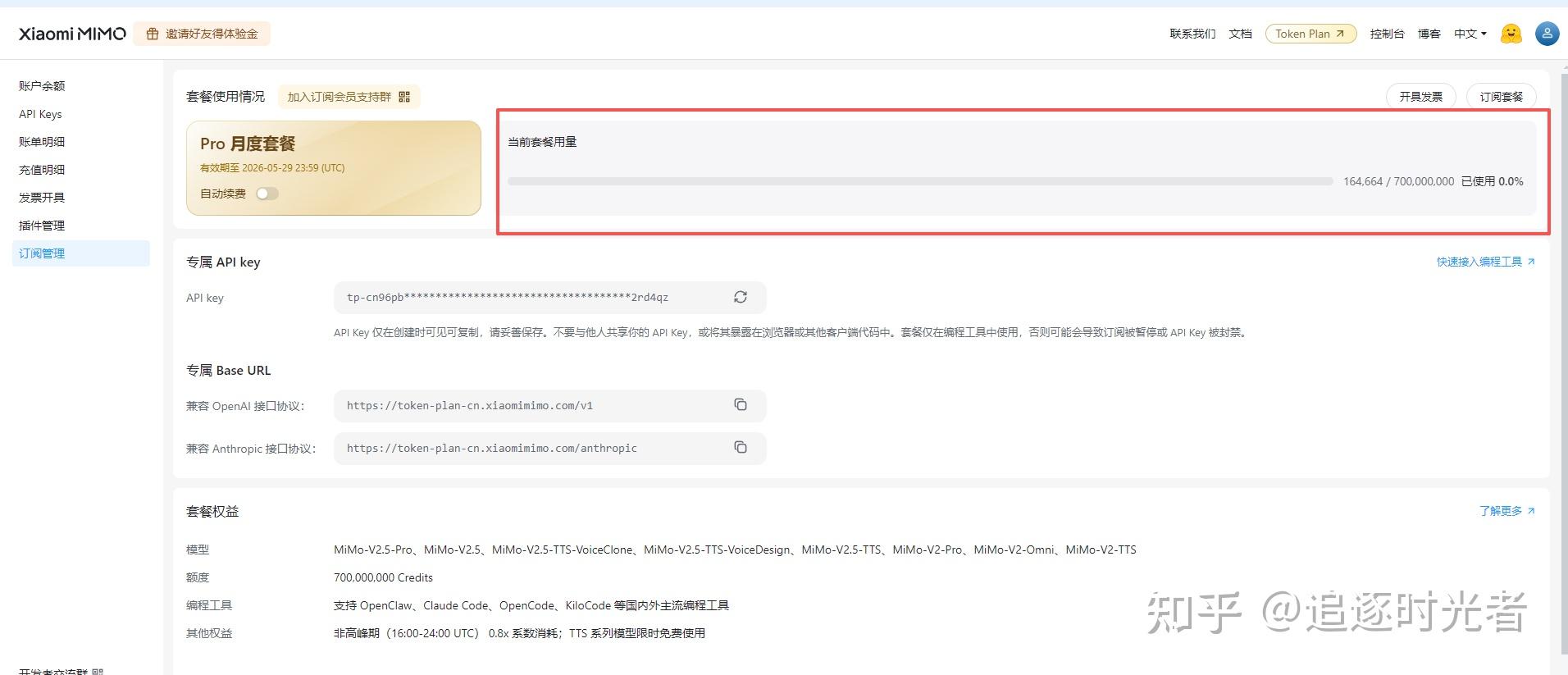The height and width of the screenshot is (675, 1568).
Task: Click the 164,664 / 700,000,000 usage text
Action: (x=1398, y=181)
